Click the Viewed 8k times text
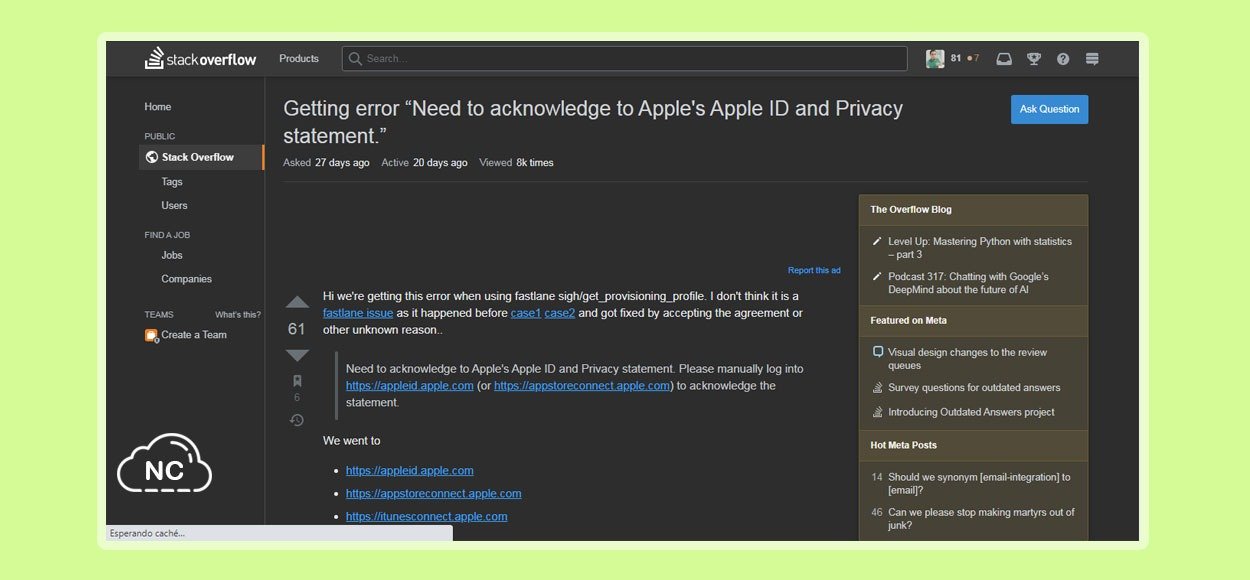Screen dimensions: 1250x580 (516, 163)
